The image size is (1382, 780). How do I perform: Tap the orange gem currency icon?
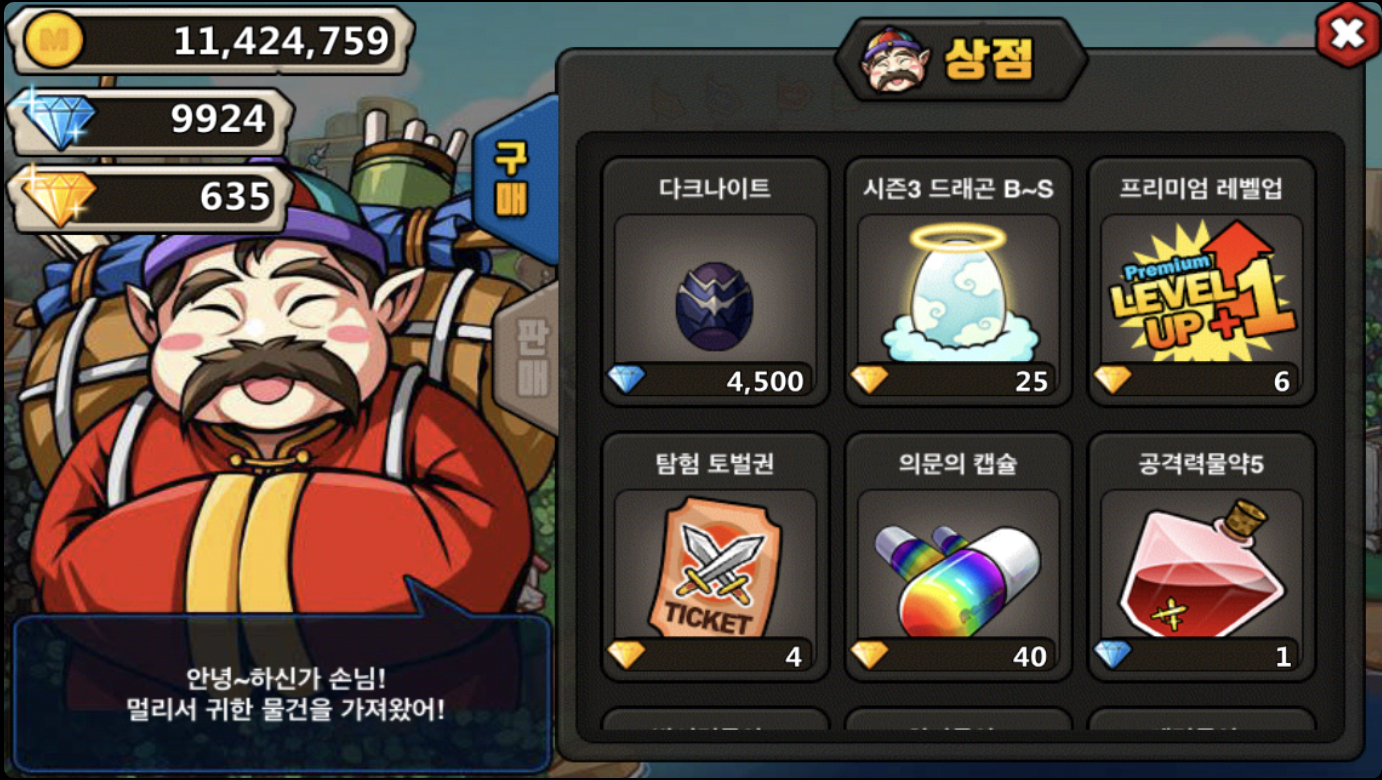pos(55,196)
